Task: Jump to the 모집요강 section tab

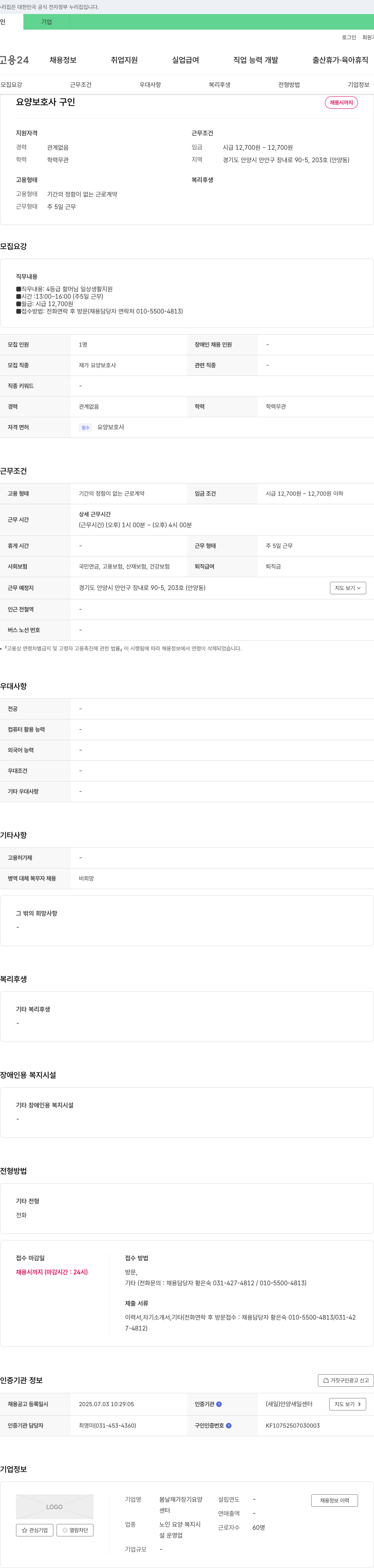Action: pyautogui.click(x=11, y=85)
